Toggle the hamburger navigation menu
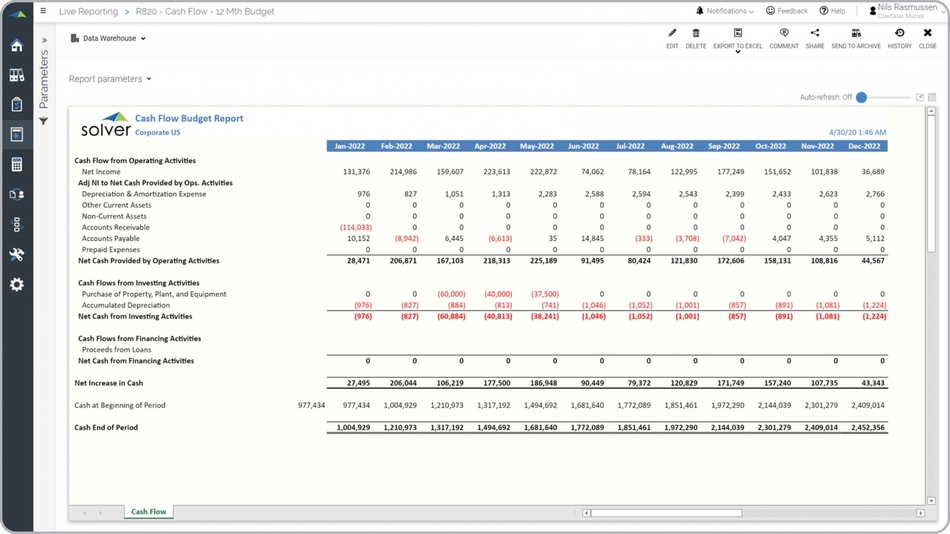The image size is (950, 534). pos(43,11)
